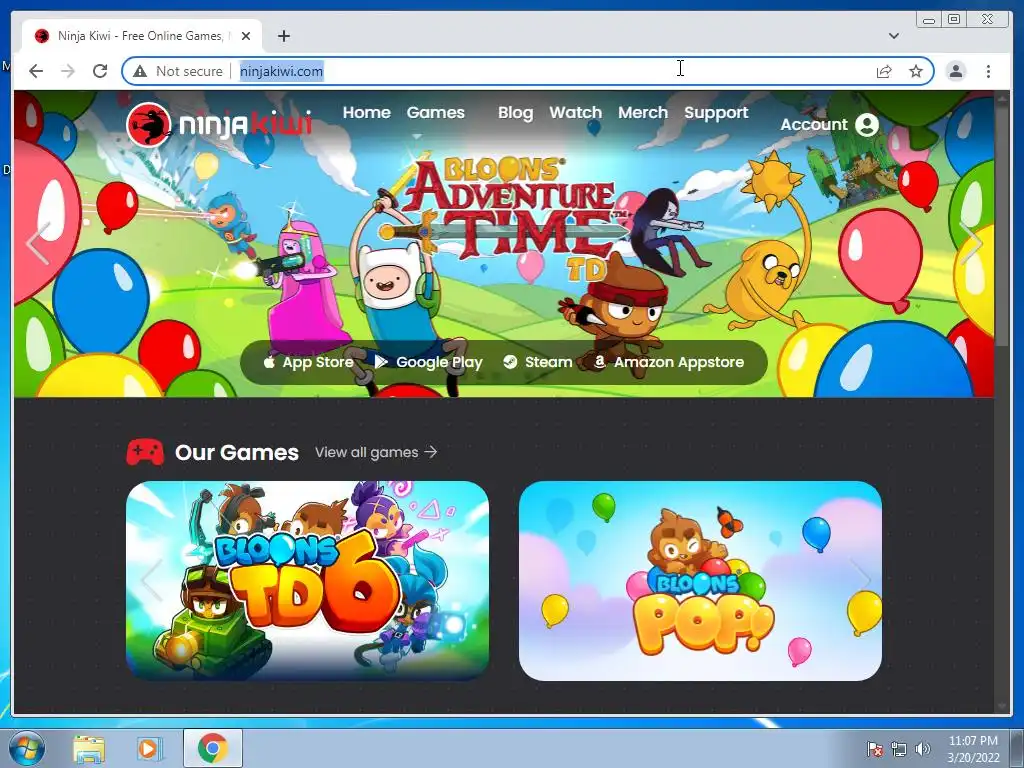Open the Bloons TD 6 game card

tap(307, 581)
